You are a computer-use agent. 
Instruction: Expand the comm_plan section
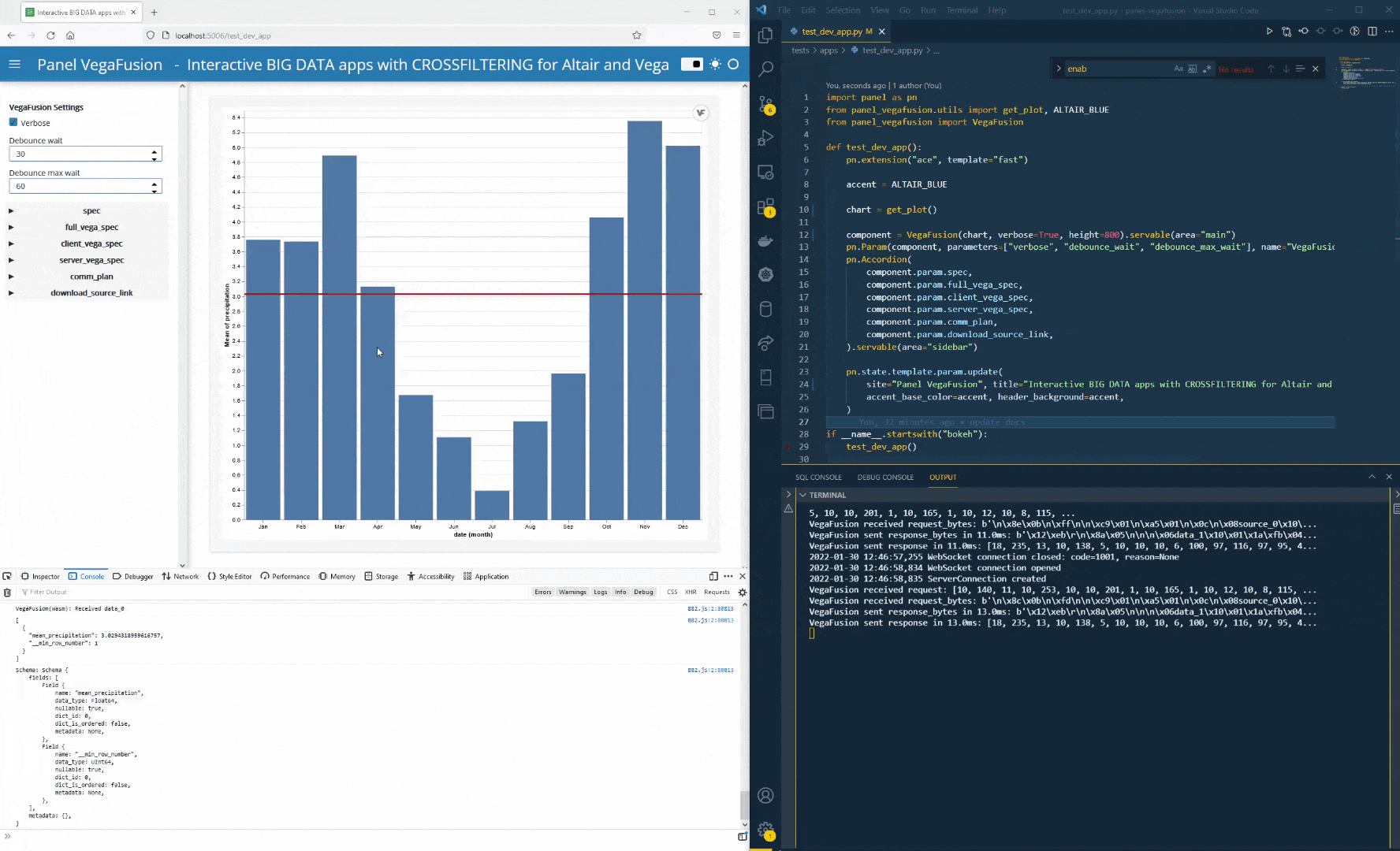click(x=91, y=276)
